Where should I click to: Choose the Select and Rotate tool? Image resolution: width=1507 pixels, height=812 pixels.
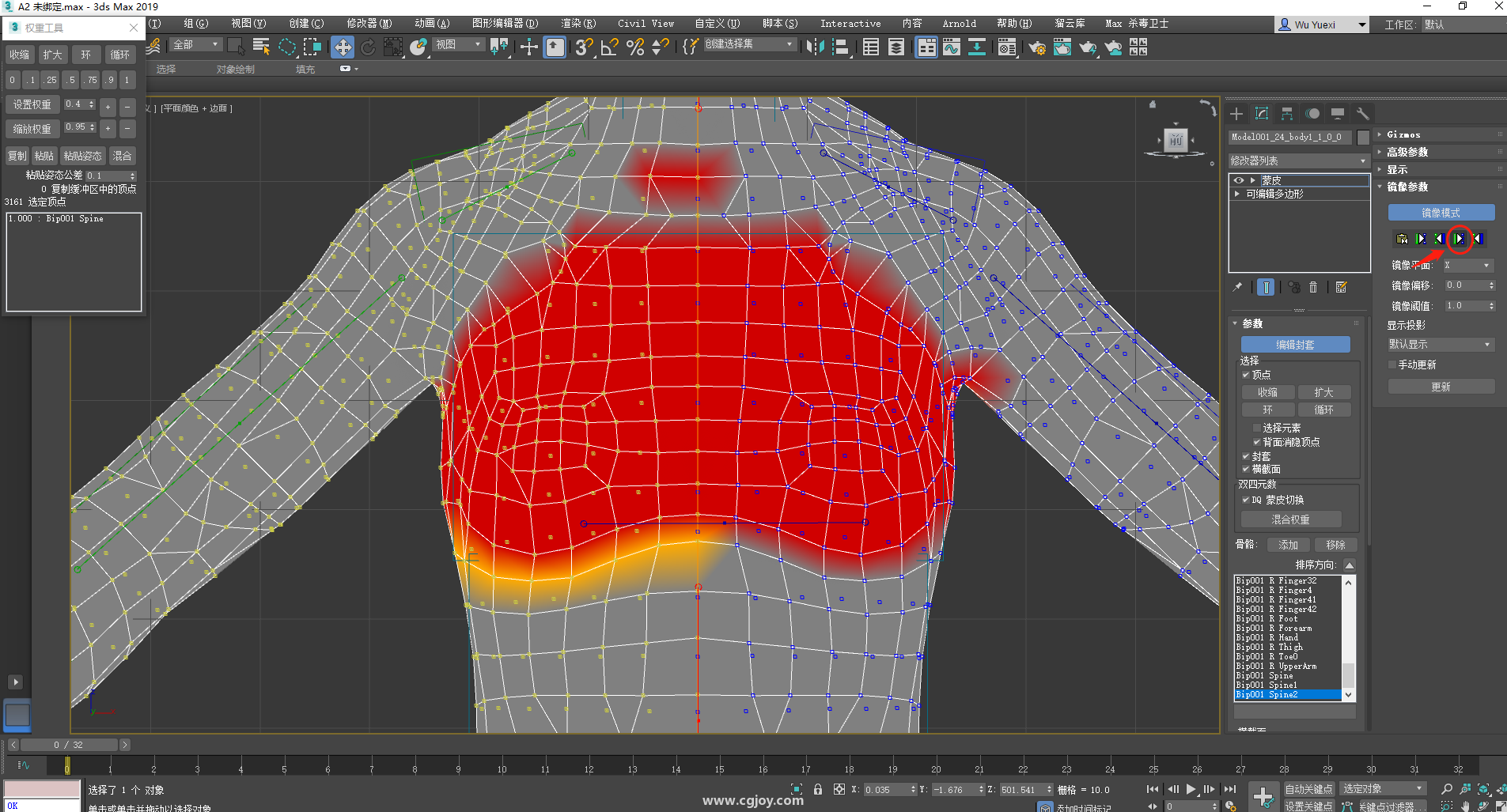368,47
